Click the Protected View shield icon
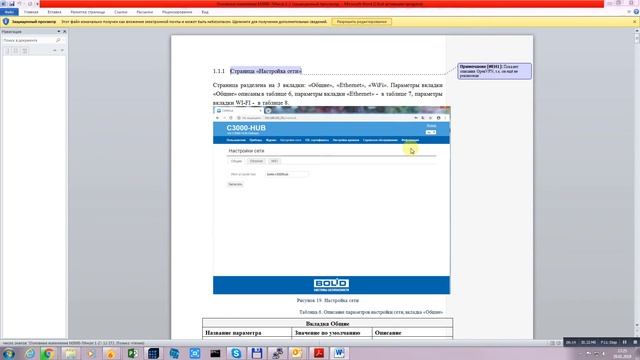This screenshot has height=360, width=640. pyautogui.click(x=6, y=22)
